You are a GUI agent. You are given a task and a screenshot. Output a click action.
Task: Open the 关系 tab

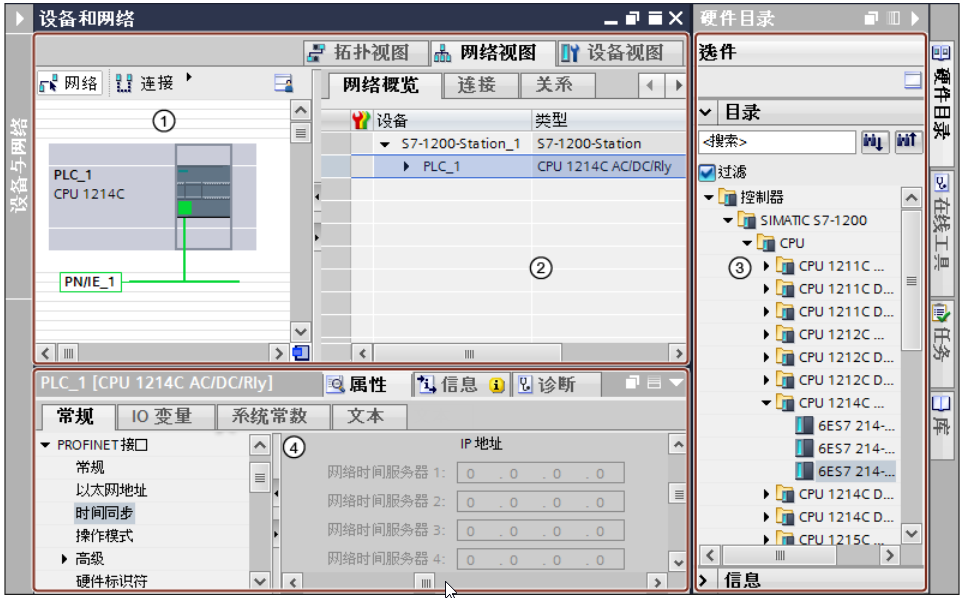coord(557,85)
